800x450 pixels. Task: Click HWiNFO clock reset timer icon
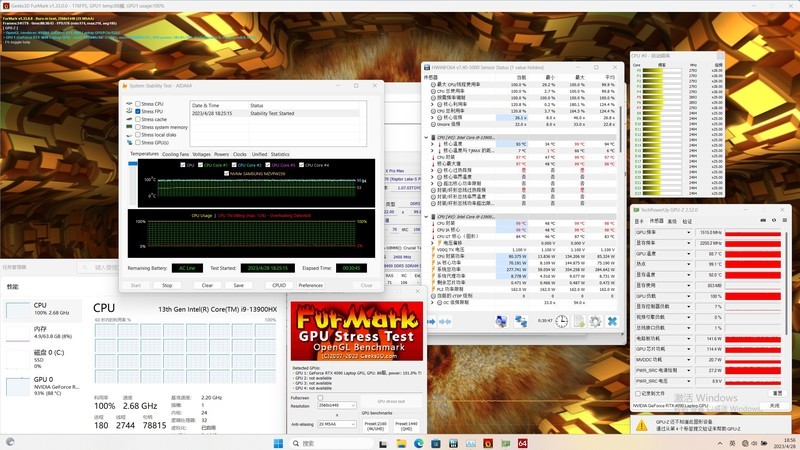tap(562, 321)
